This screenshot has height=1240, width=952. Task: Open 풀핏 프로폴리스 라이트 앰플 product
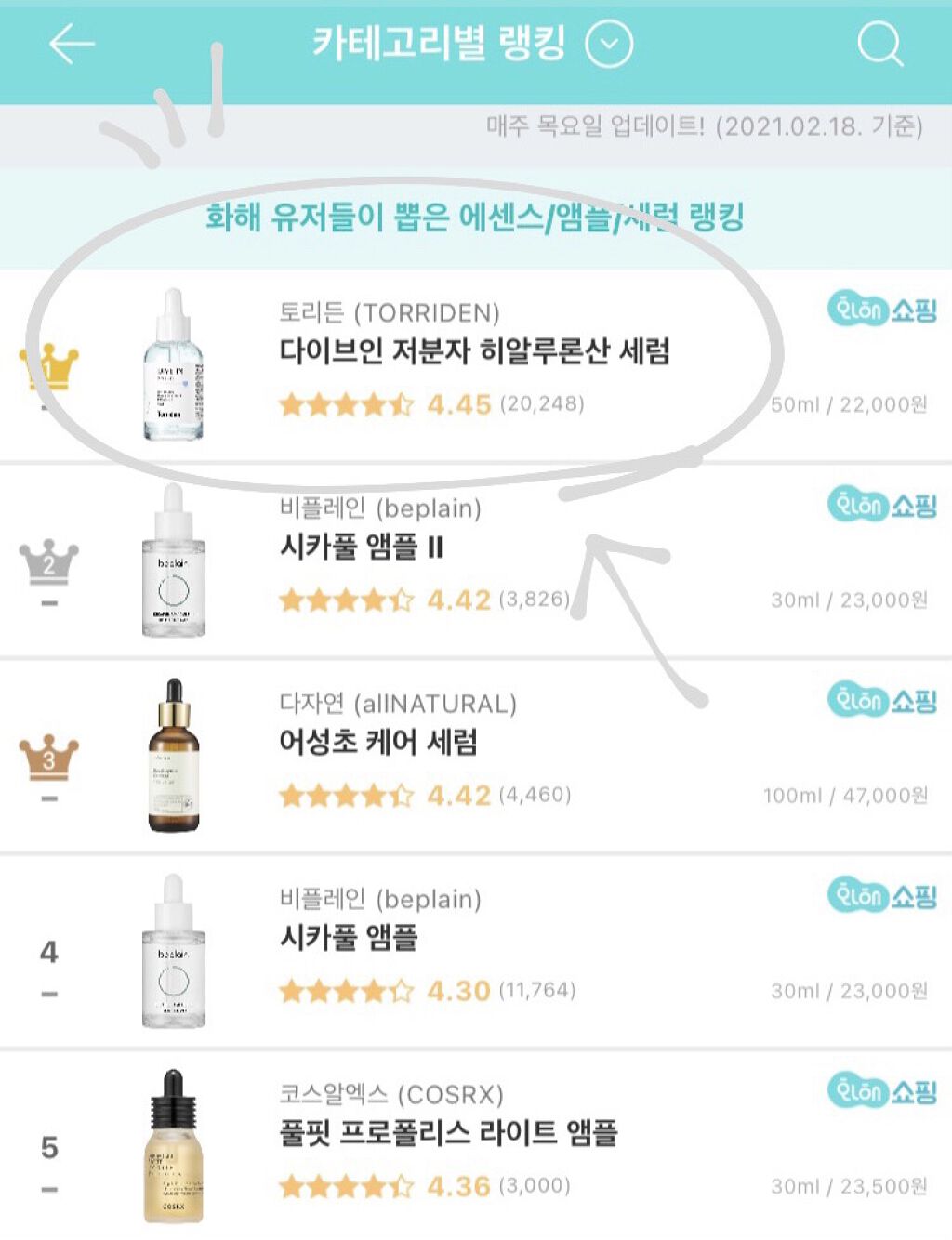tap(448, 1132)
